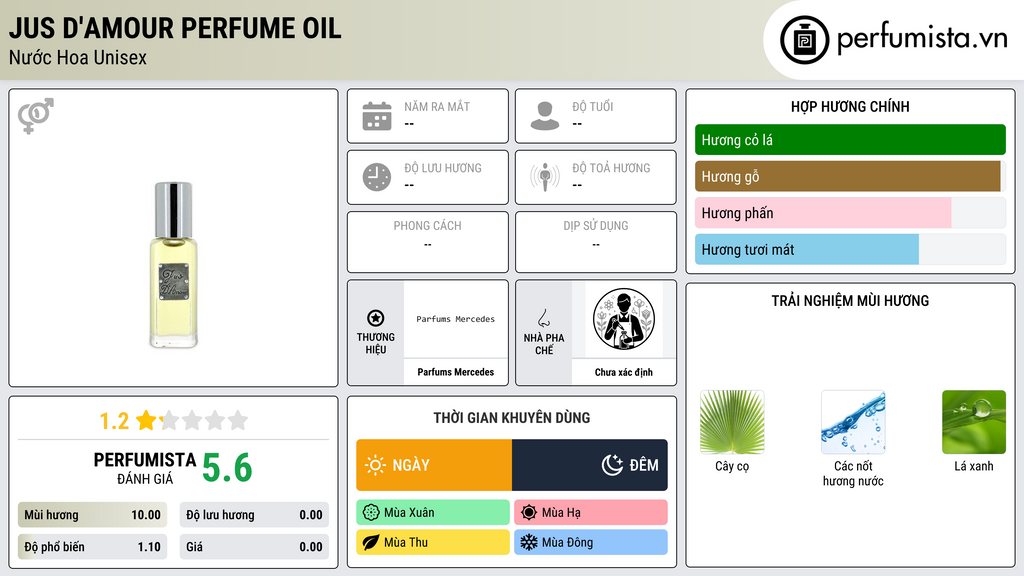Click the nose icon for Nhà pha chế
Viewport: 1024px width, 576px height.
coord(543,318)
